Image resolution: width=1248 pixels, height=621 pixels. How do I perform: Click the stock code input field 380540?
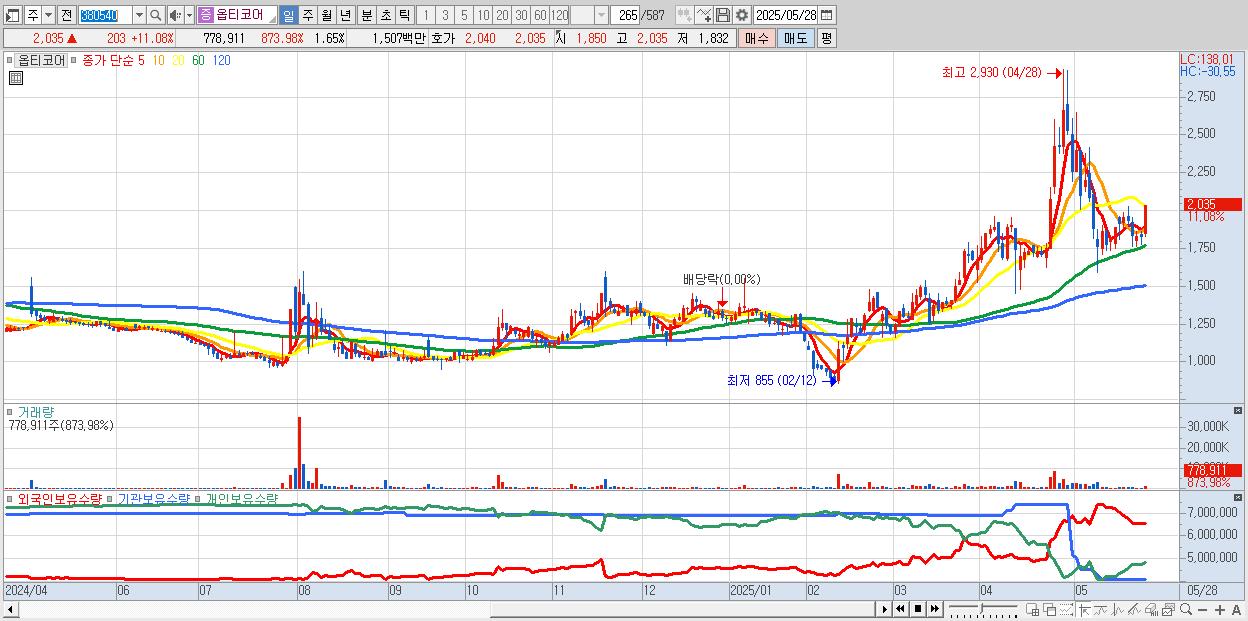pos(105,15)
